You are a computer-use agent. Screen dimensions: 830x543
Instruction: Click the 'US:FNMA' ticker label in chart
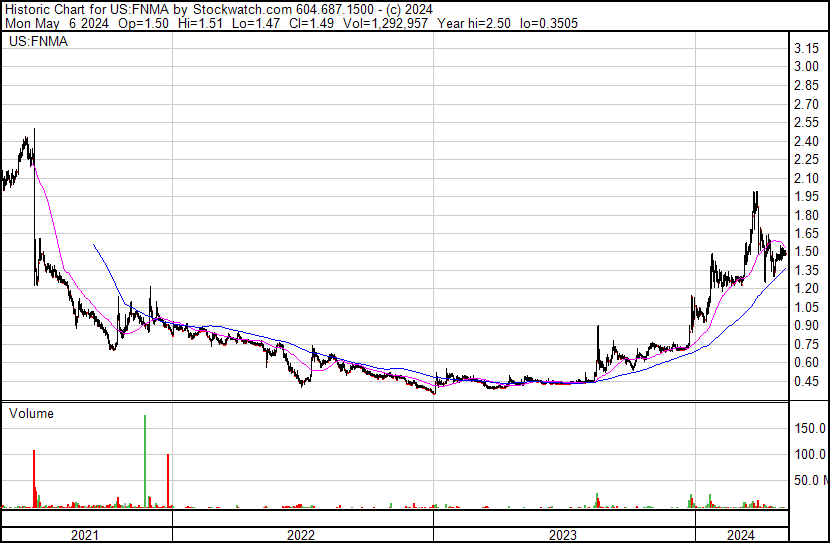38,41
